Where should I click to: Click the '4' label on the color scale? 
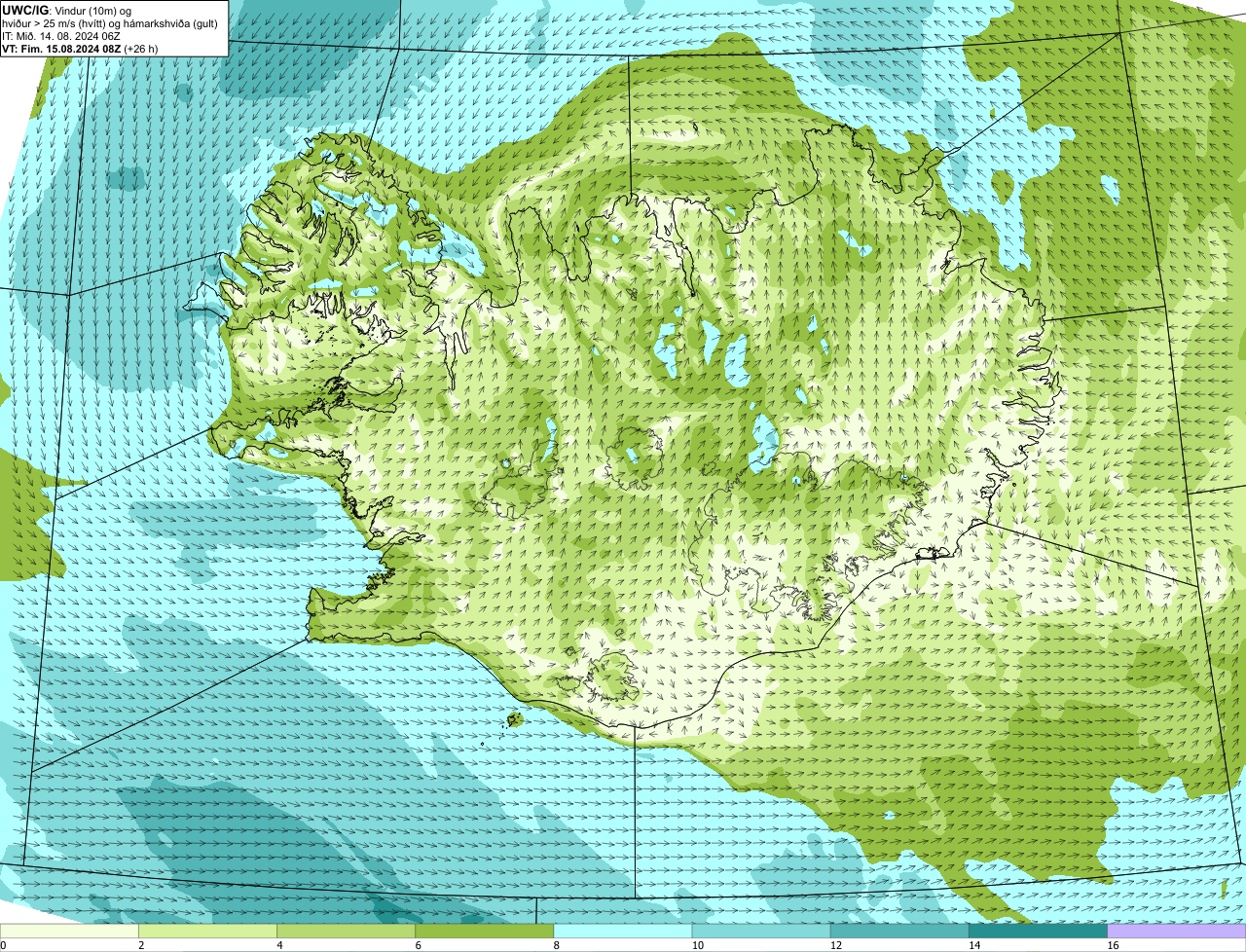pos(279,945)
